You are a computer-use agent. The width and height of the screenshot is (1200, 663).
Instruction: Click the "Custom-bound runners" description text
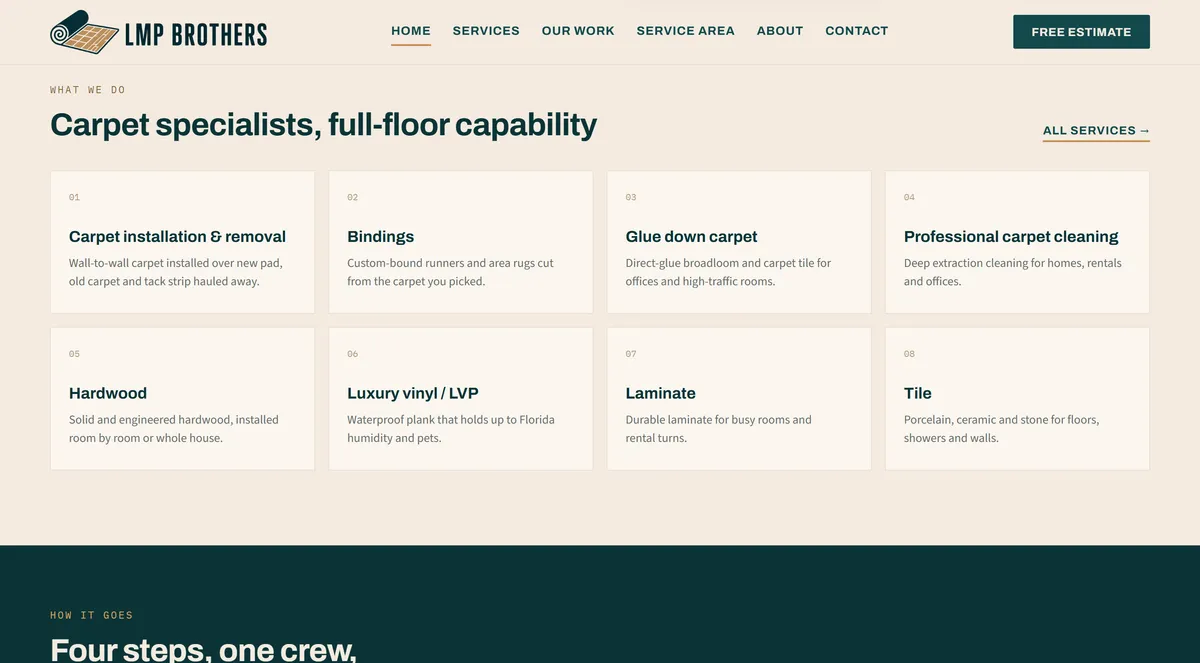coord(450,272)
